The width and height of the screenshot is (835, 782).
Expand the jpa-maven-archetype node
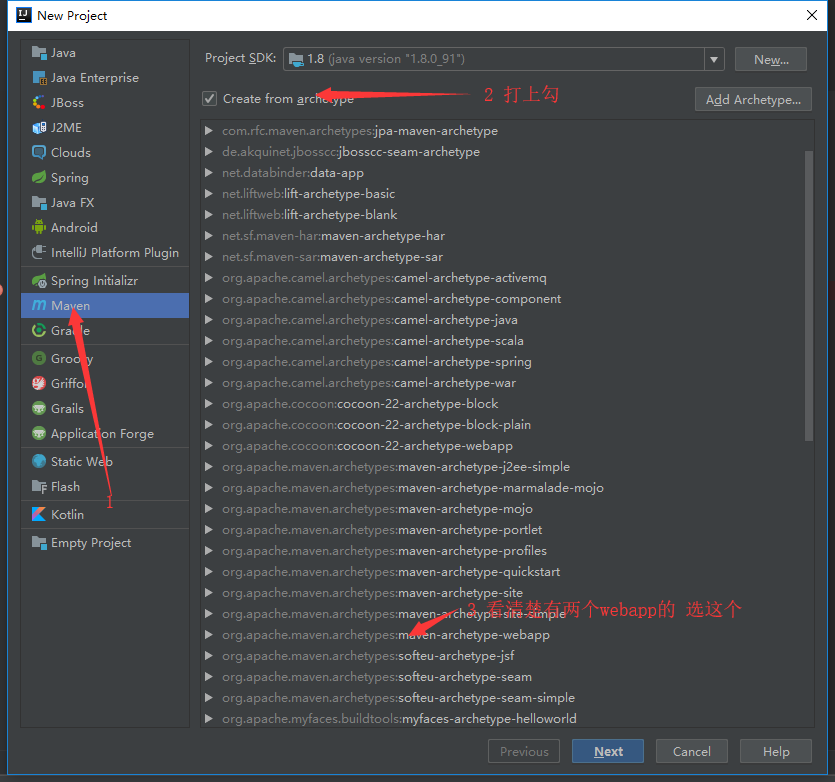click(209, 131)
